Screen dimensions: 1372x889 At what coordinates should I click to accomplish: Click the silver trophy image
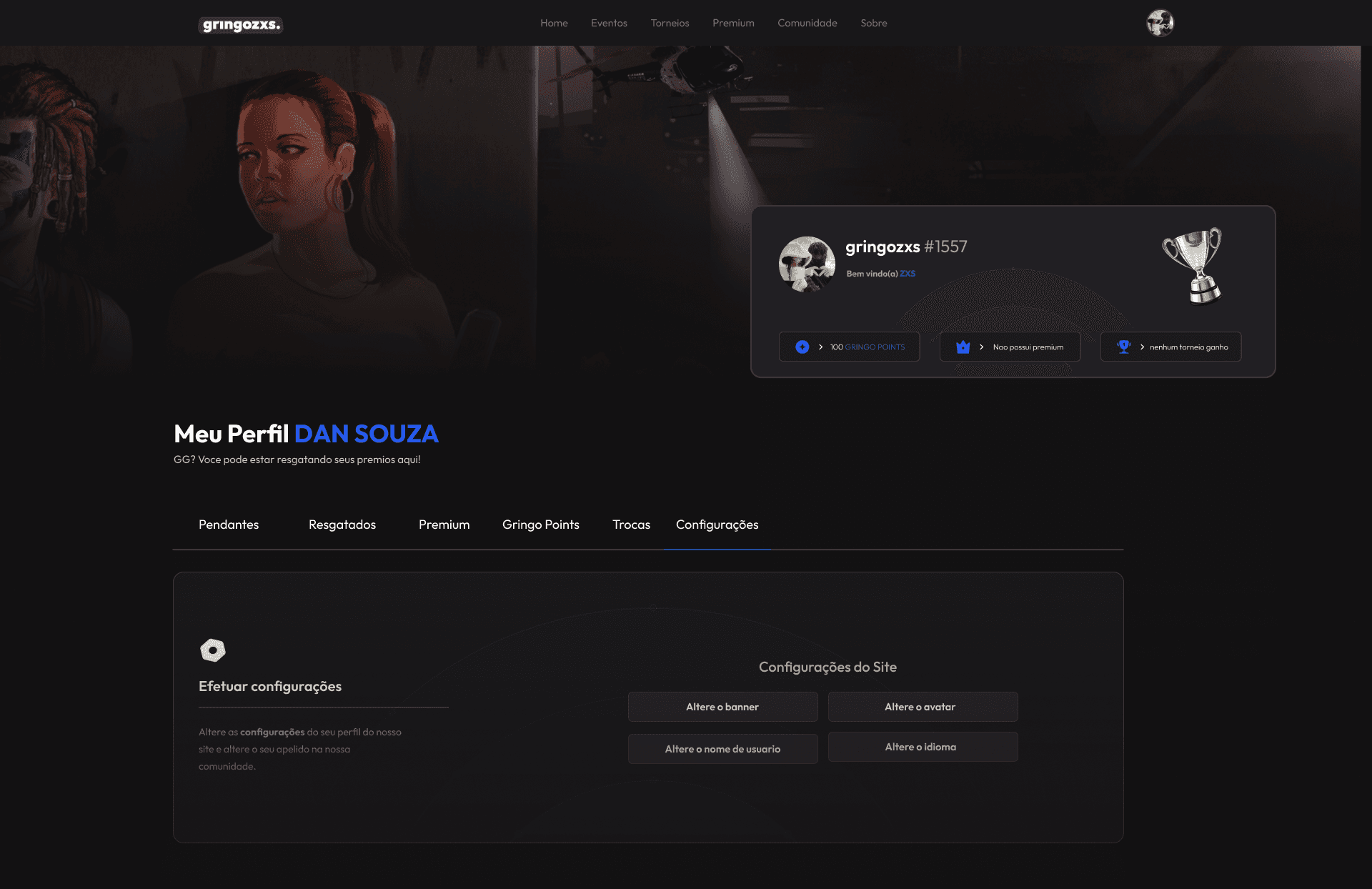(1194, 266)
